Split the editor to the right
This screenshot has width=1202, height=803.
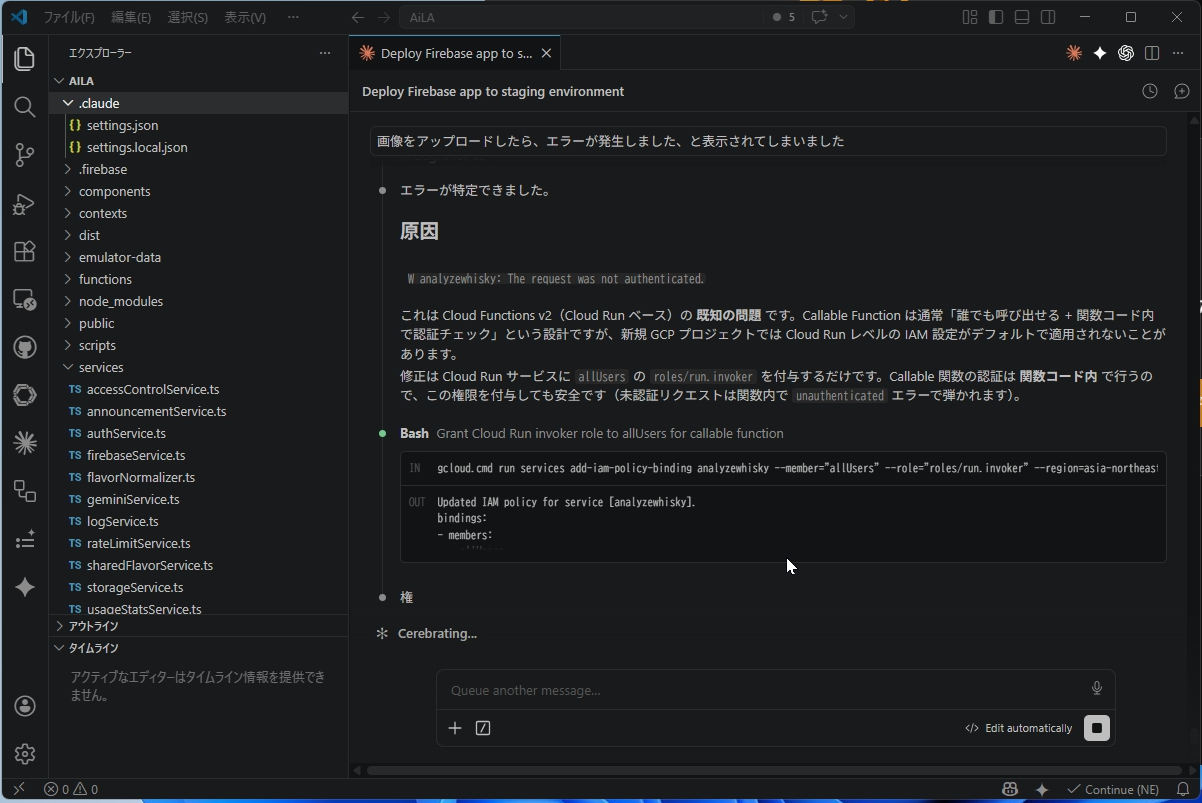pos(1152,53)
